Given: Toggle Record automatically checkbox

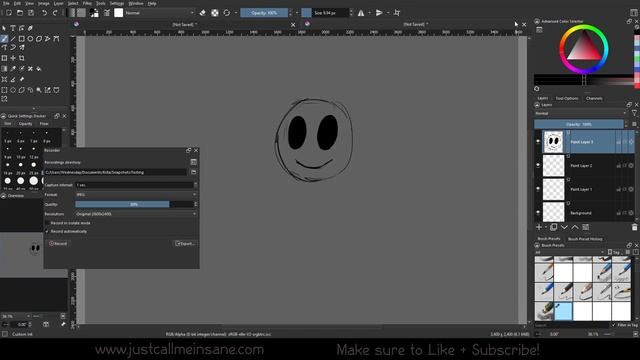Looking at the screenshot, I should [x=47, y=231].
